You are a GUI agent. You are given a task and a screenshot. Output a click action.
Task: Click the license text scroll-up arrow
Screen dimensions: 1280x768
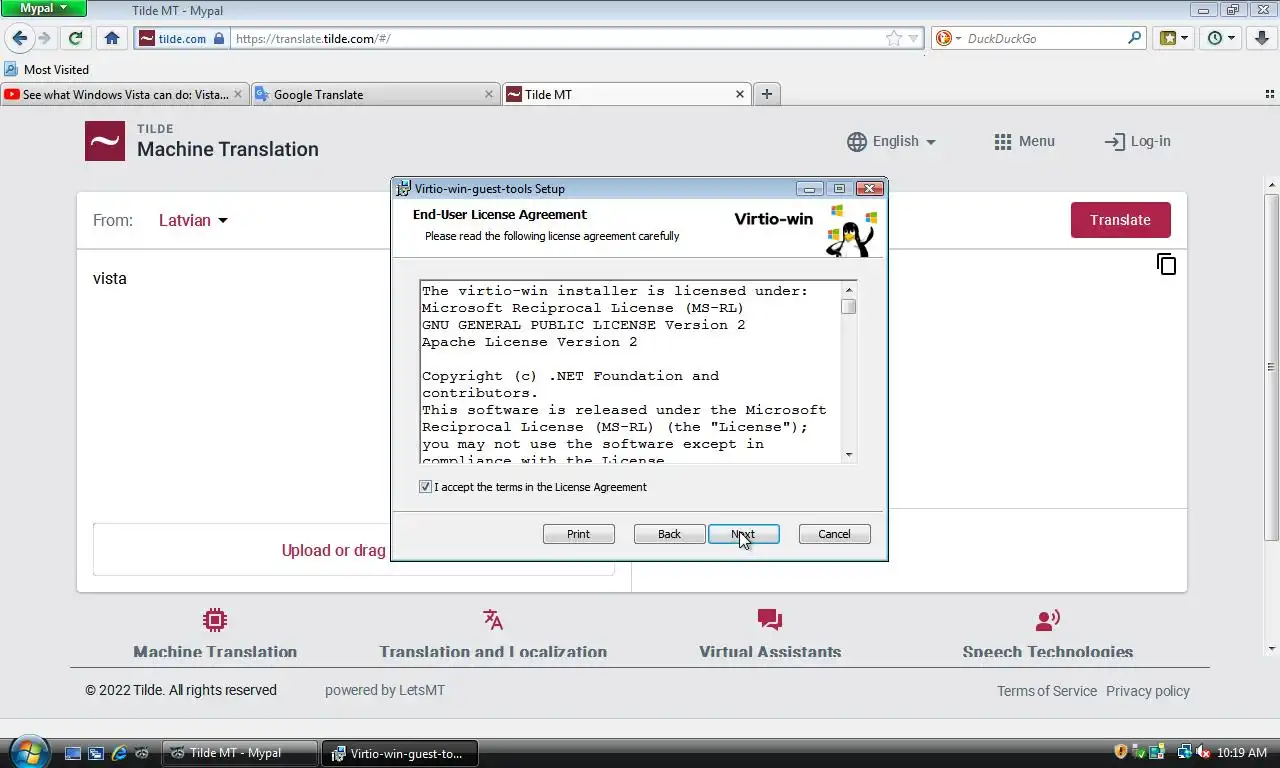[849, 290]
